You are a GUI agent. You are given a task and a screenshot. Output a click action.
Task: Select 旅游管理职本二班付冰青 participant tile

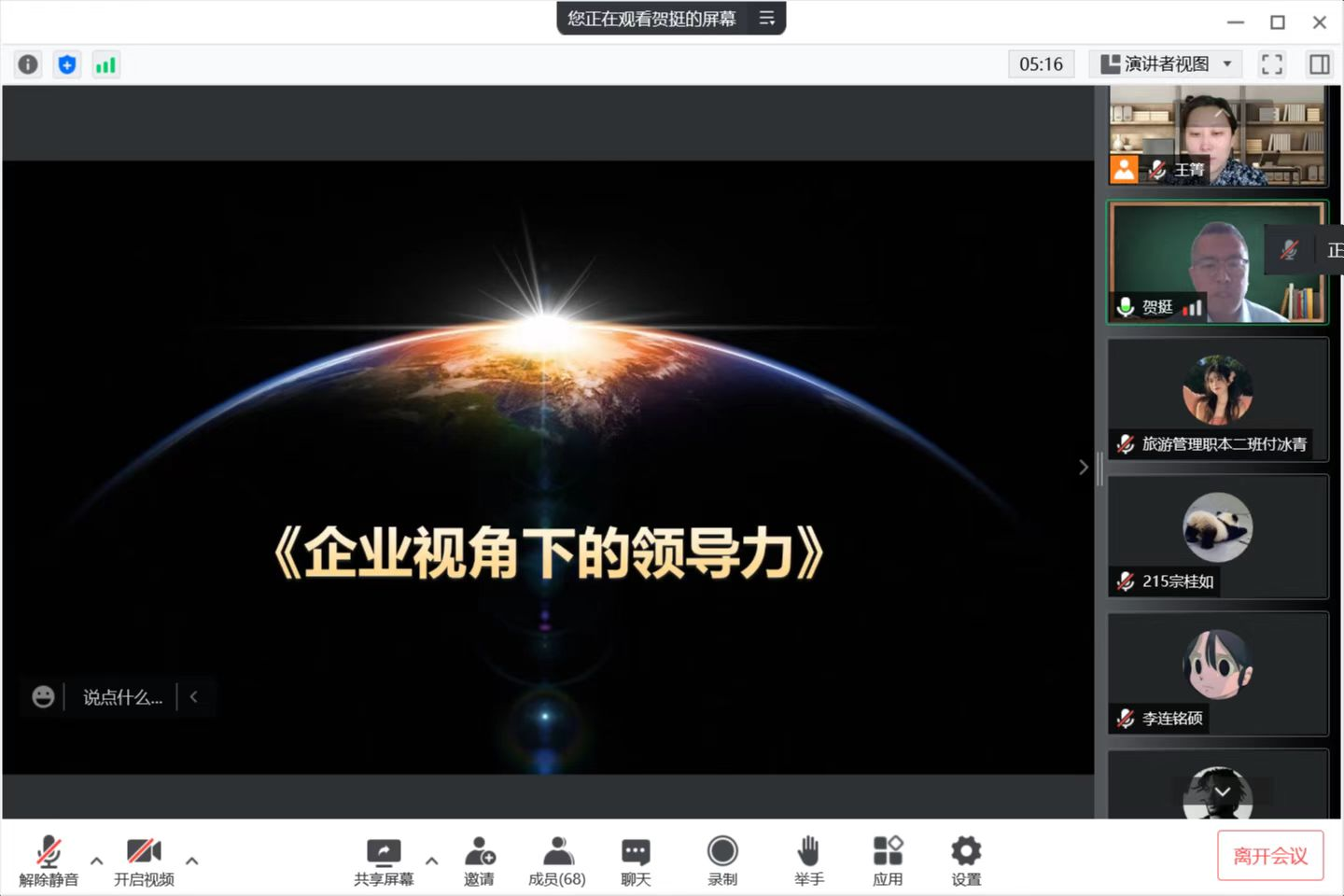[x=1217, y=399]
